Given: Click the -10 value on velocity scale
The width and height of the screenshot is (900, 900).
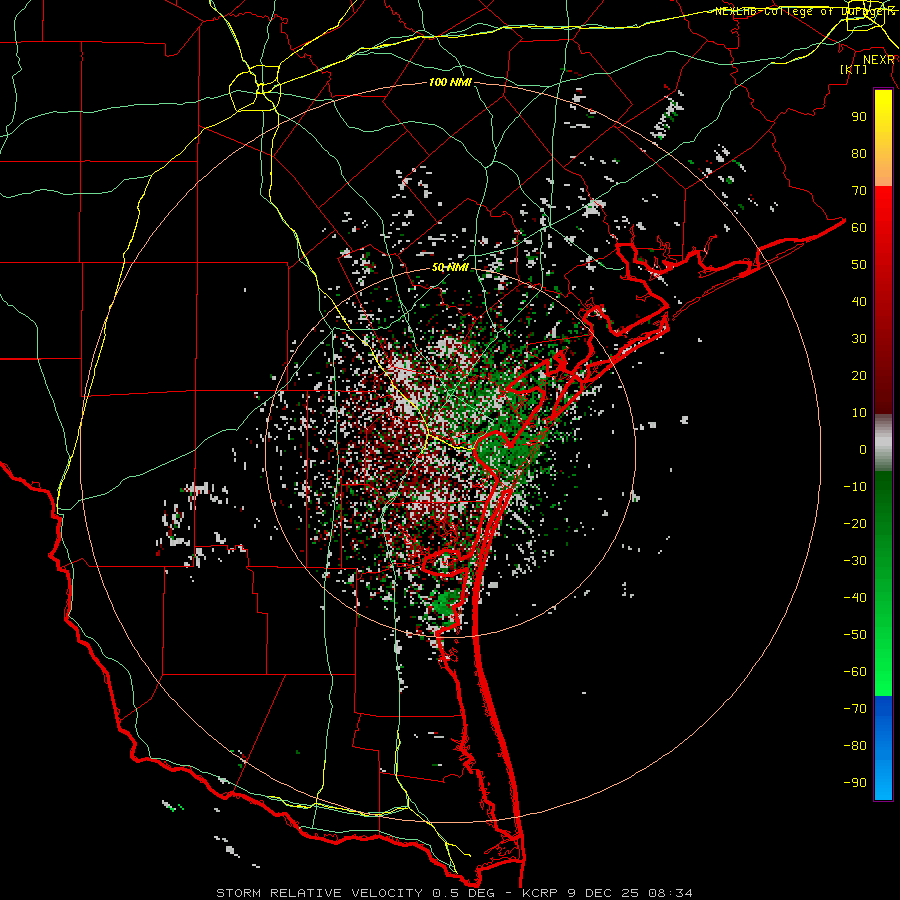Looking at the screenshot, I should (855, 487).
